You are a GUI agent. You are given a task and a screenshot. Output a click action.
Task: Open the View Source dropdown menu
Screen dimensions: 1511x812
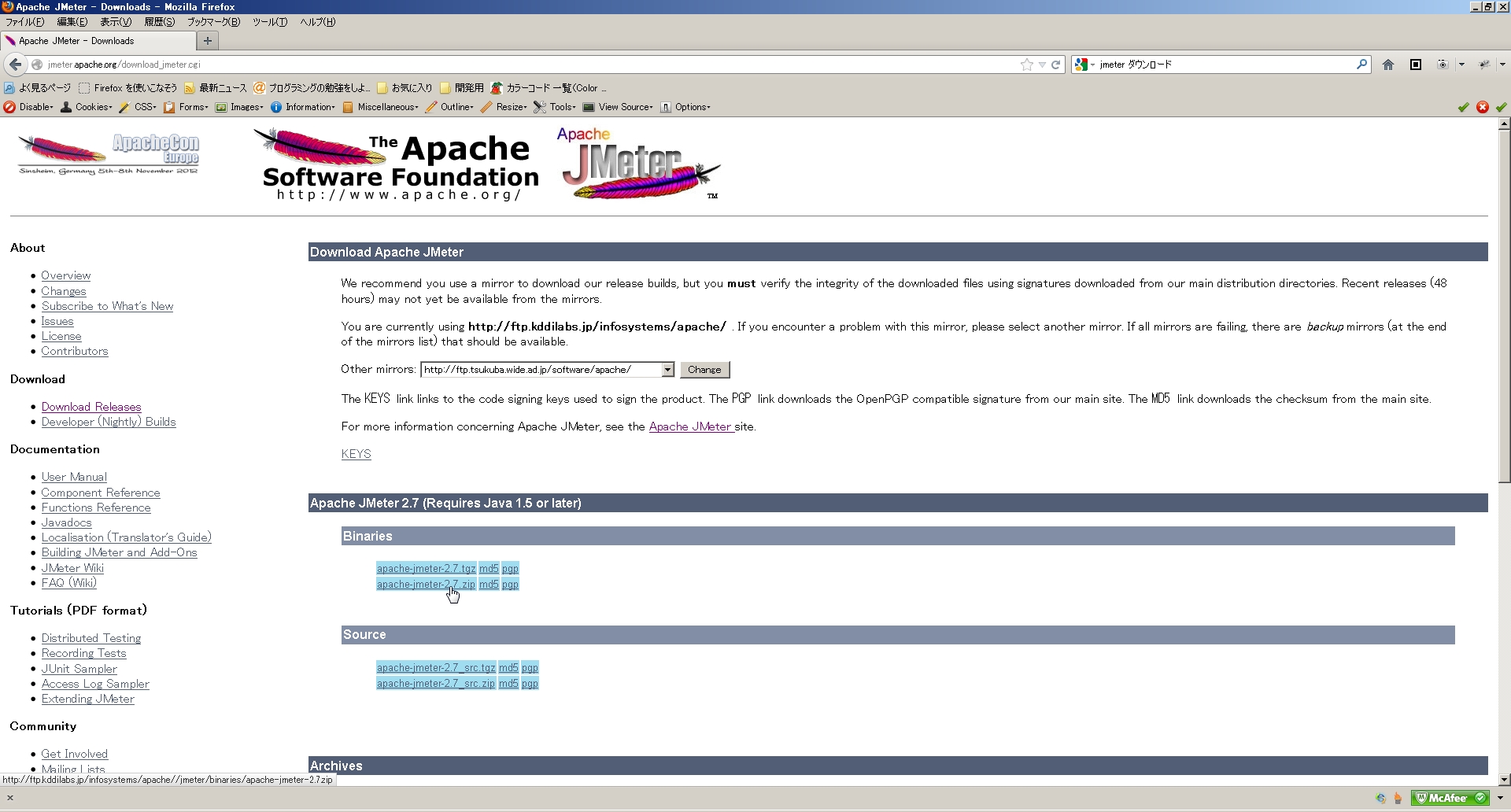tap(618, 107)
